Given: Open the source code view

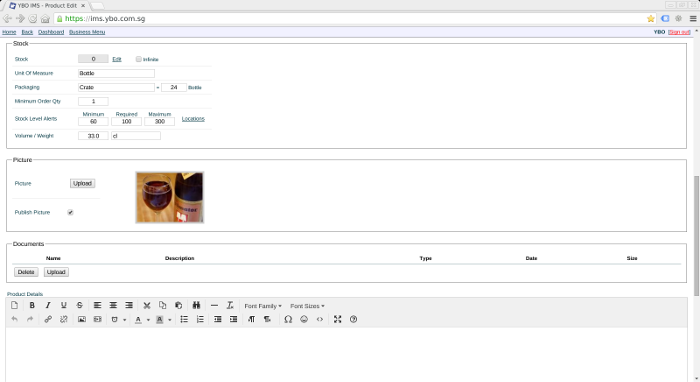Looking at the screenshot, I should pyautogui.click(x=320, y=319).
